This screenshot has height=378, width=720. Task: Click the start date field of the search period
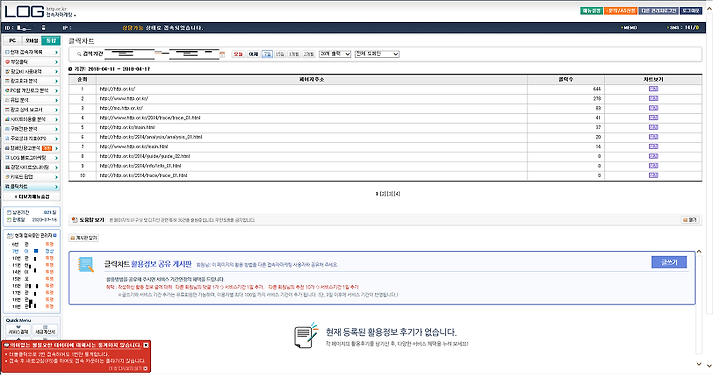[x=129, y=54]
